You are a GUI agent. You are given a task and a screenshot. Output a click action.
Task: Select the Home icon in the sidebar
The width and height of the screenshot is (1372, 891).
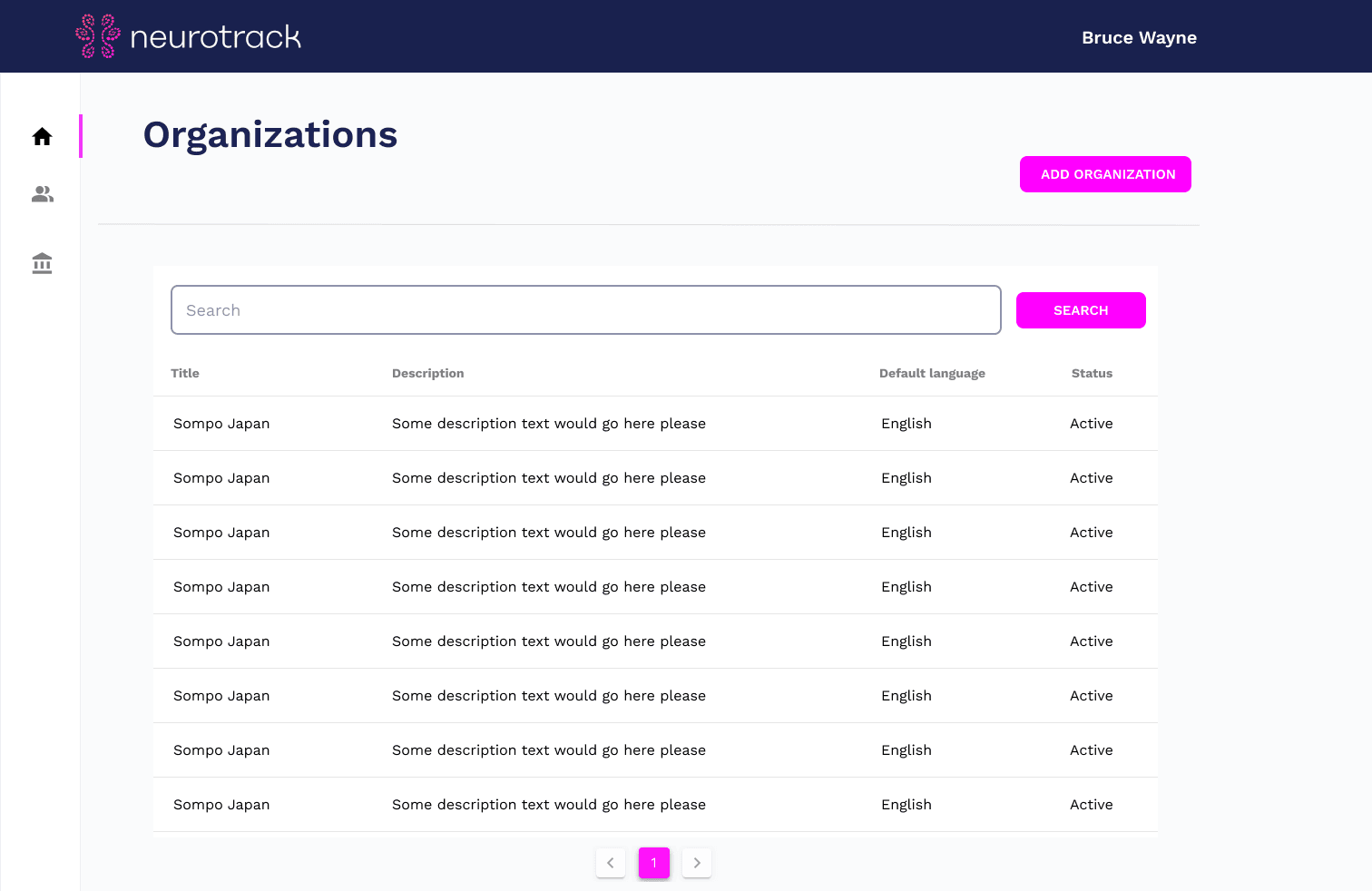point(42,136)
